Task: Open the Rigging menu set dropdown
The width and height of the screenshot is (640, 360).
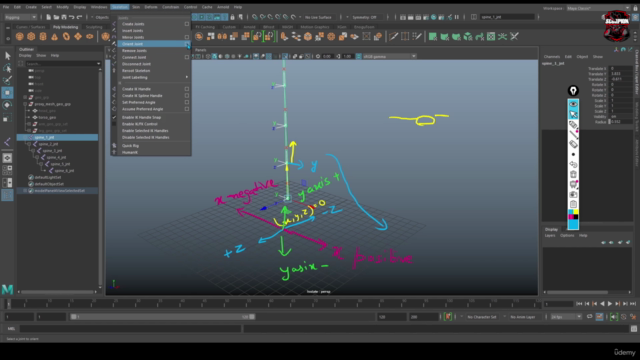Action: coord(20,17)
